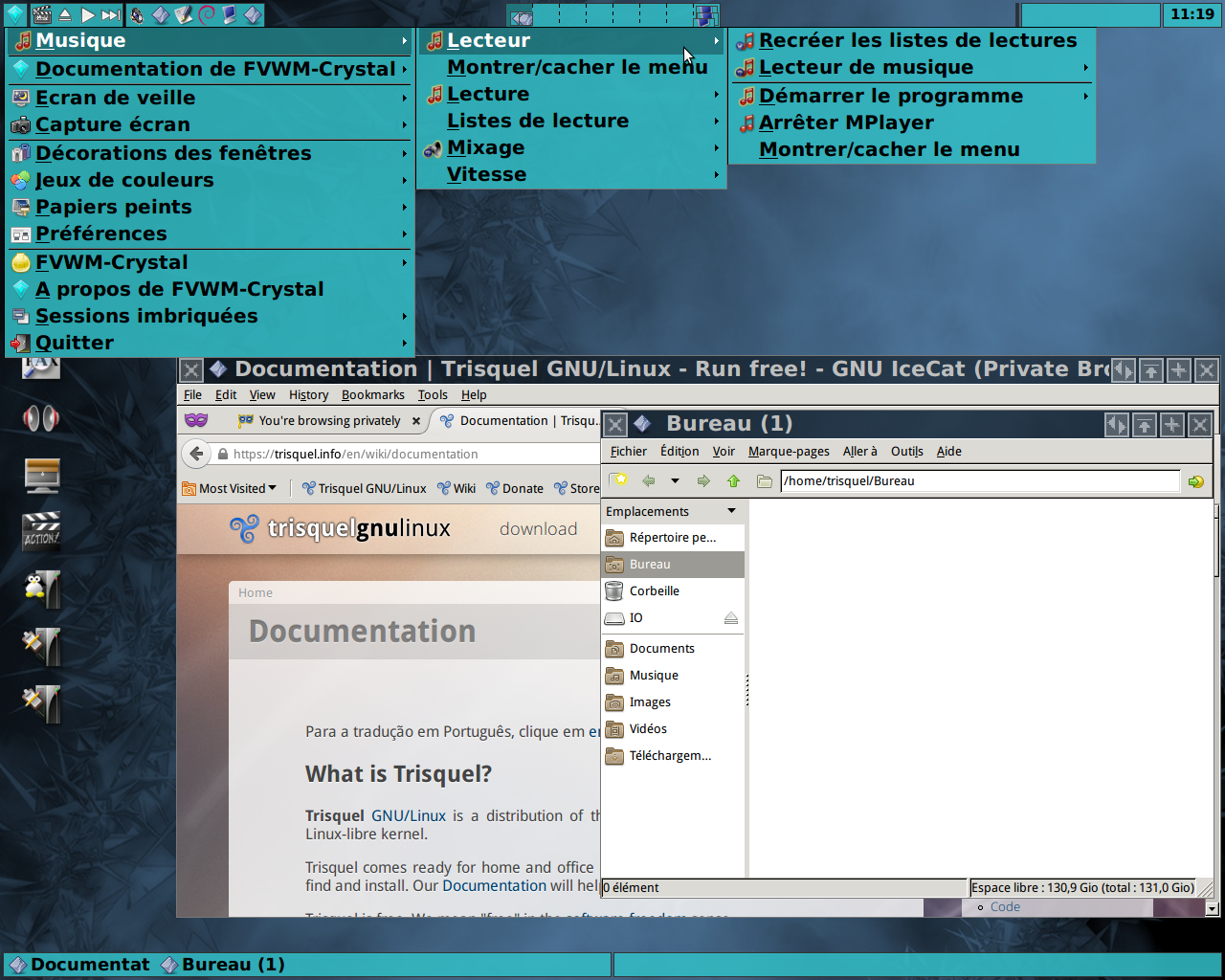The height and width of the screenshot is (980, 1225).
Task: Open the FVWM-Crystal main menu diamond icon
Action: coord(14,14)
